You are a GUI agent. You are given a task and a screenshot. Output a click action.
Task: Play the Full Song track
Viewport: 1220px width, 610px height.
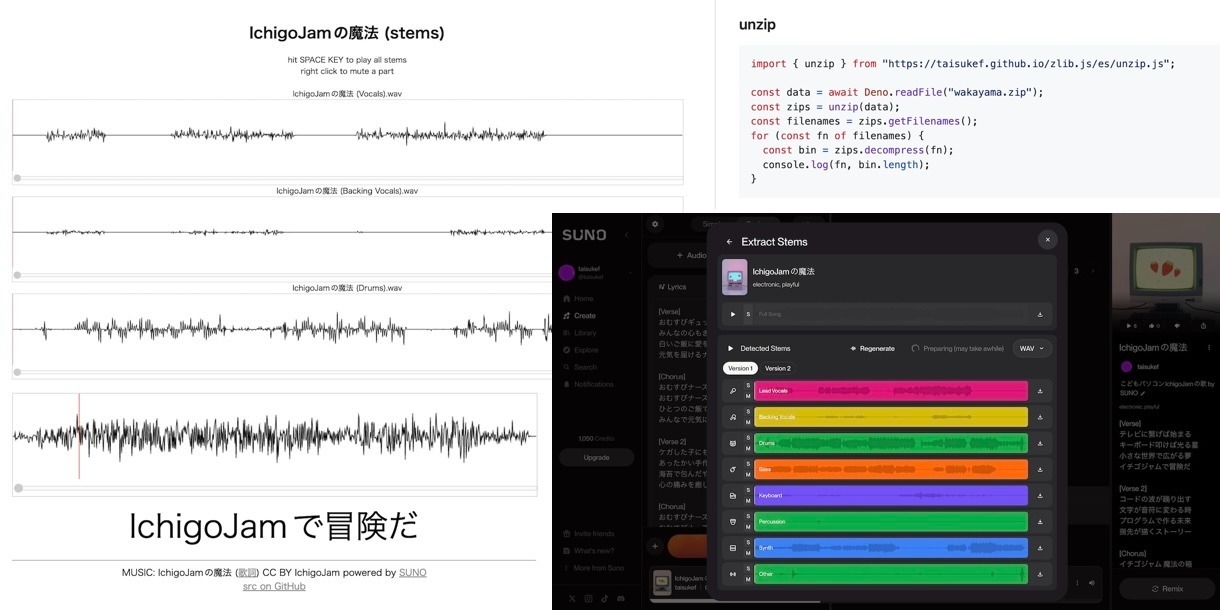pos(733,314)
